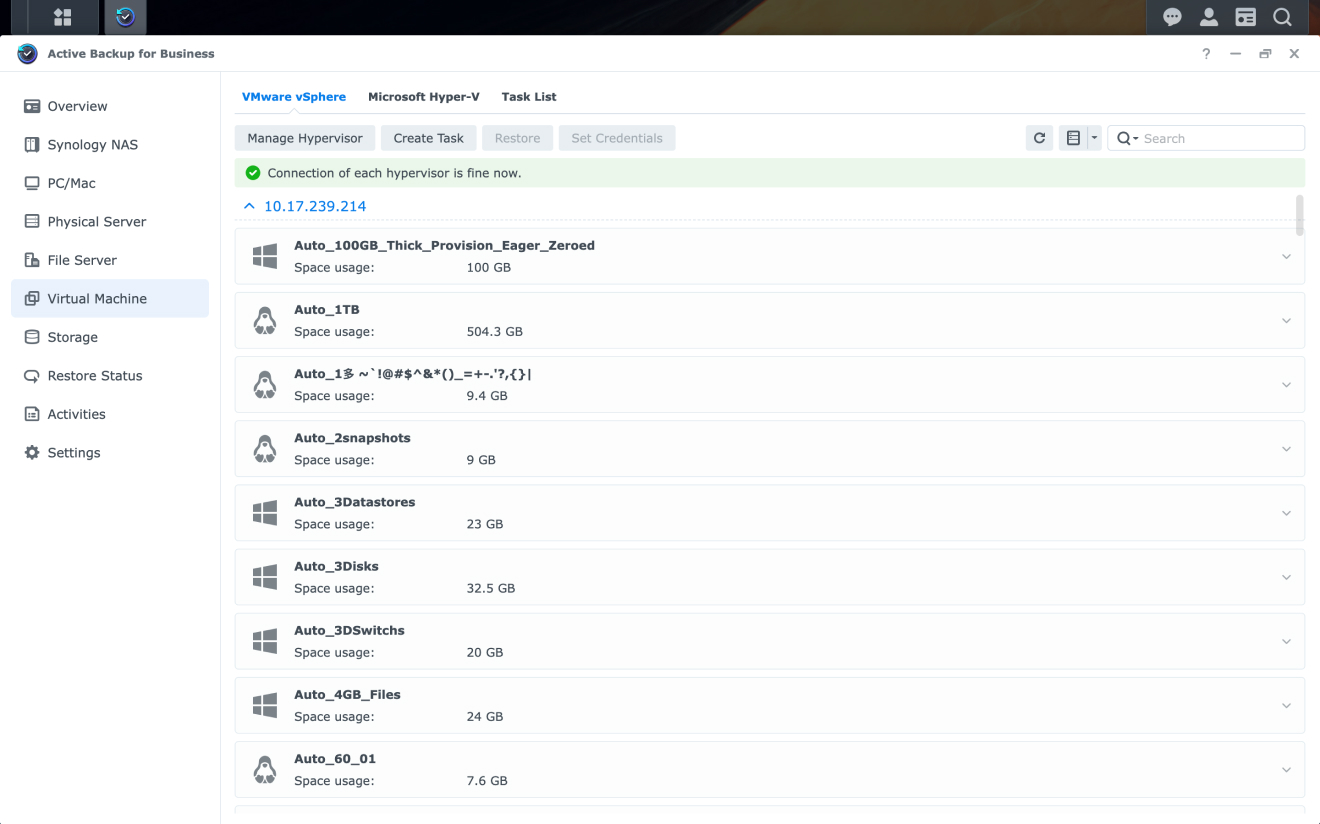Screen dimensions: 1320x824
Task: Open the search filter dropdown
Action: (x=1135, y=137)
